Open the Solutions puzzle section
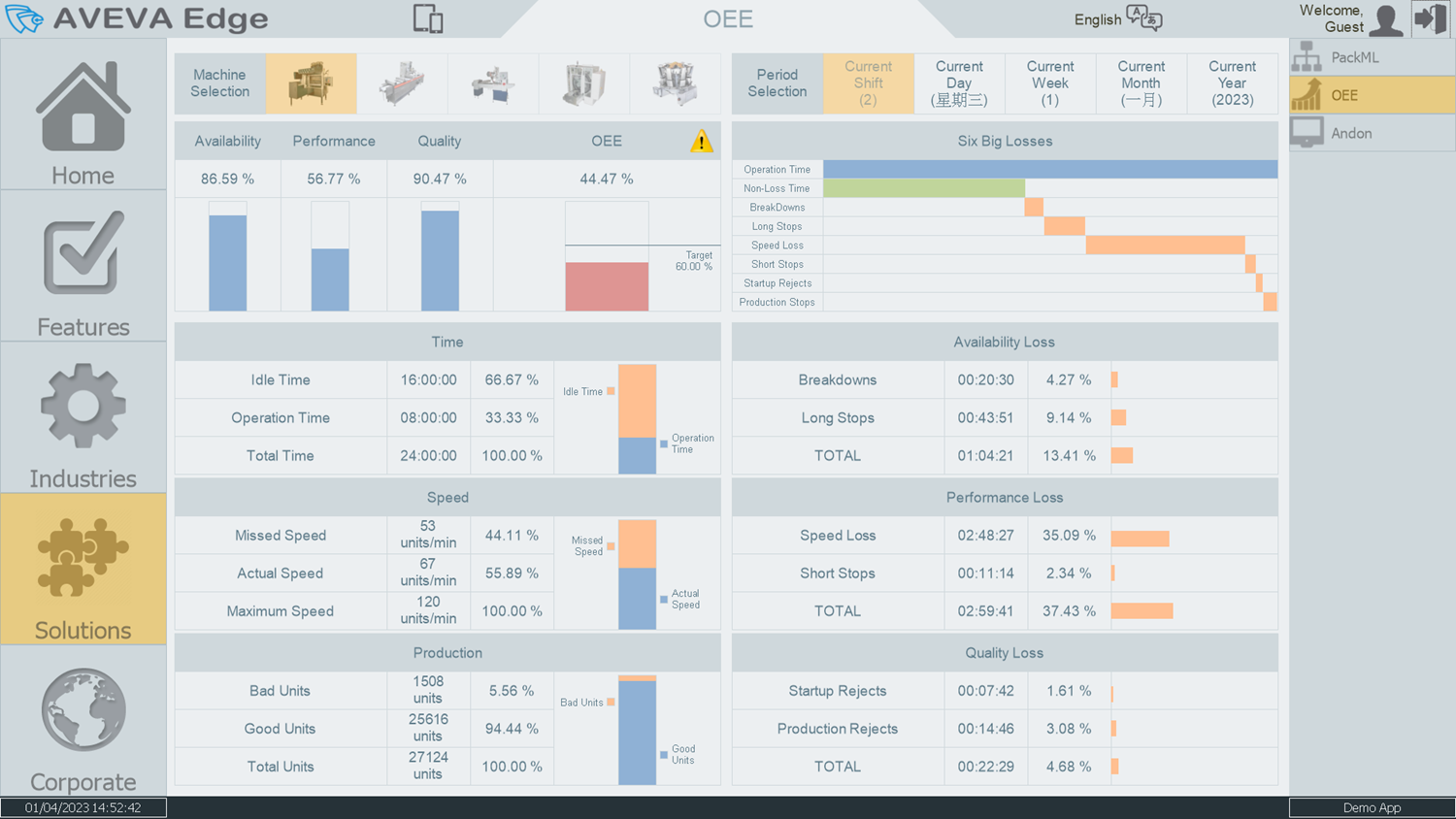 pos(83,570)
